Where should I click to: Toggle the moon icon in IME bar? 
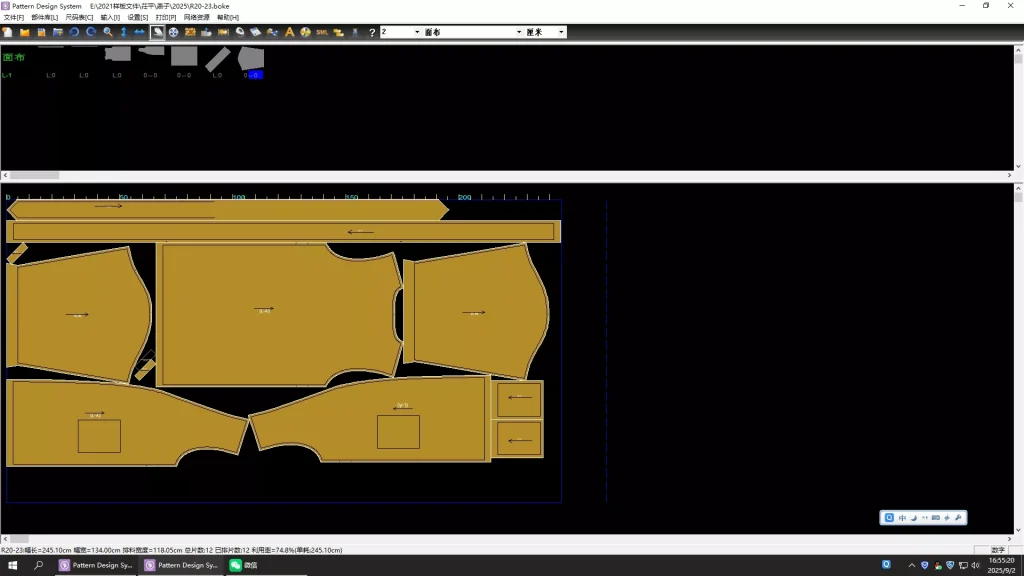coord(913,518)
